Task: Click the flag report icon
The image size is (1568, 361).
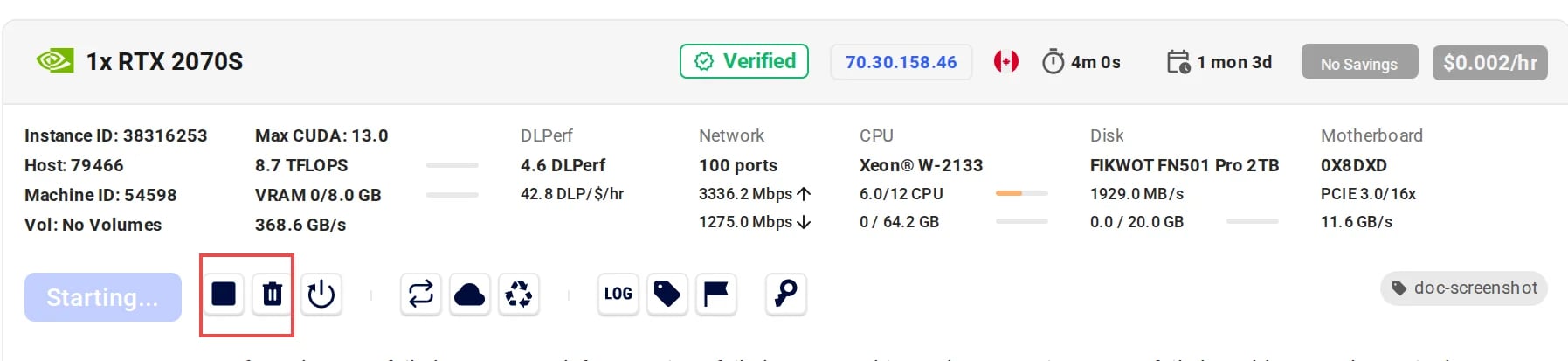Action: [716, 294]
